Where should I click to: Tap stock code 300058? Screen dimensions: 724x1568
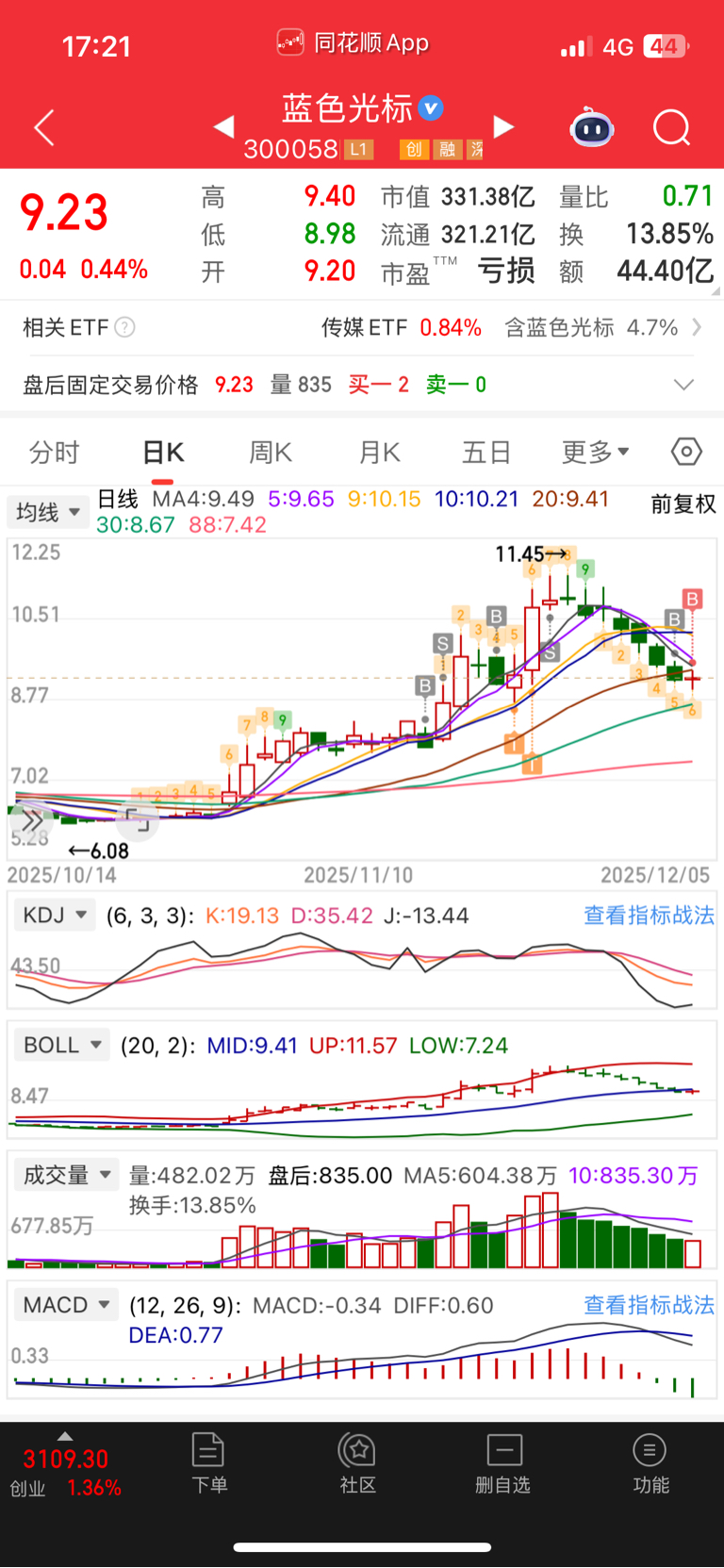point(290,150)
